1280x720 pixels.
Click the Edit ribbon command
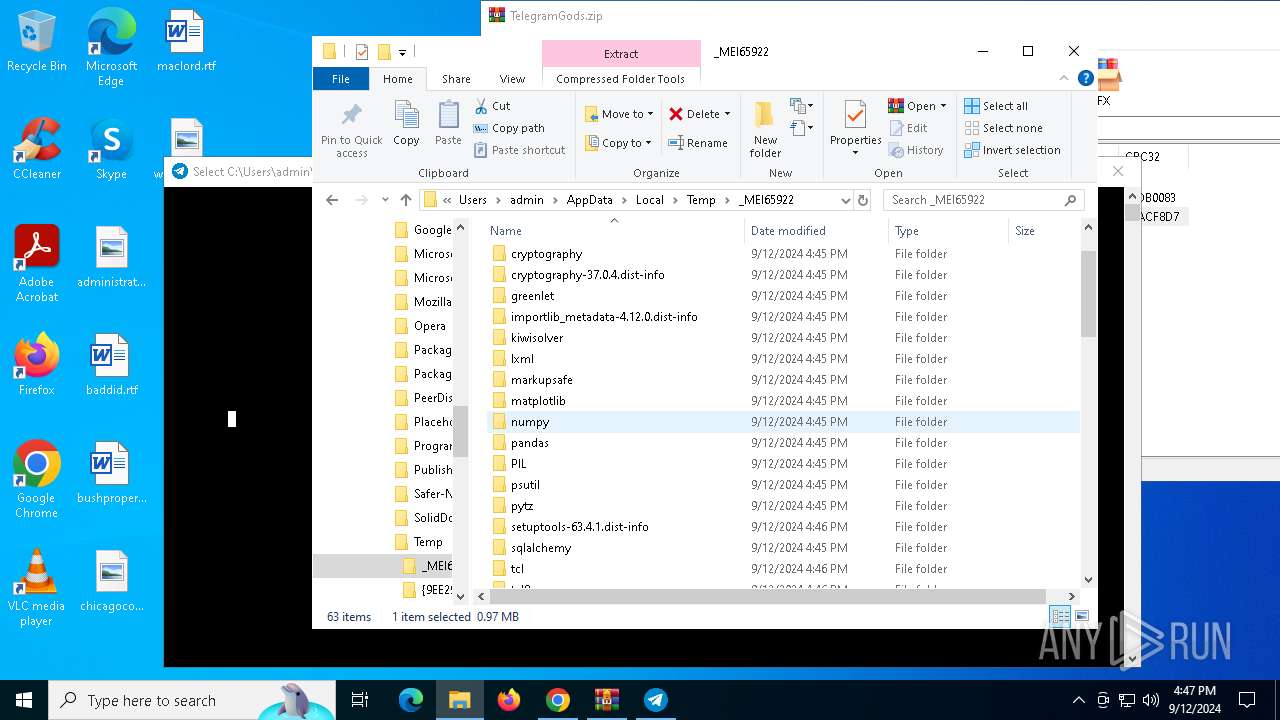click(908, 128)
